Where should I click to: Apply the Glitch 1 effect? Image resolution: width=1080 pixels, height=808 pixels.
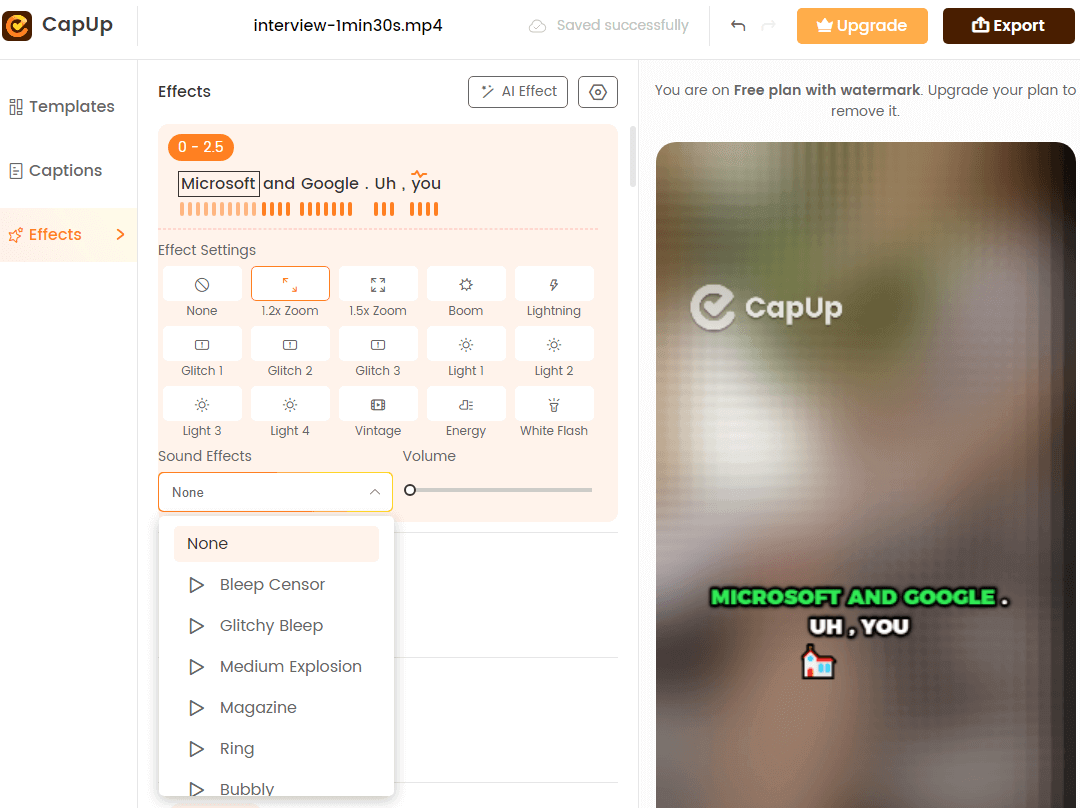(x=202, y=345)
